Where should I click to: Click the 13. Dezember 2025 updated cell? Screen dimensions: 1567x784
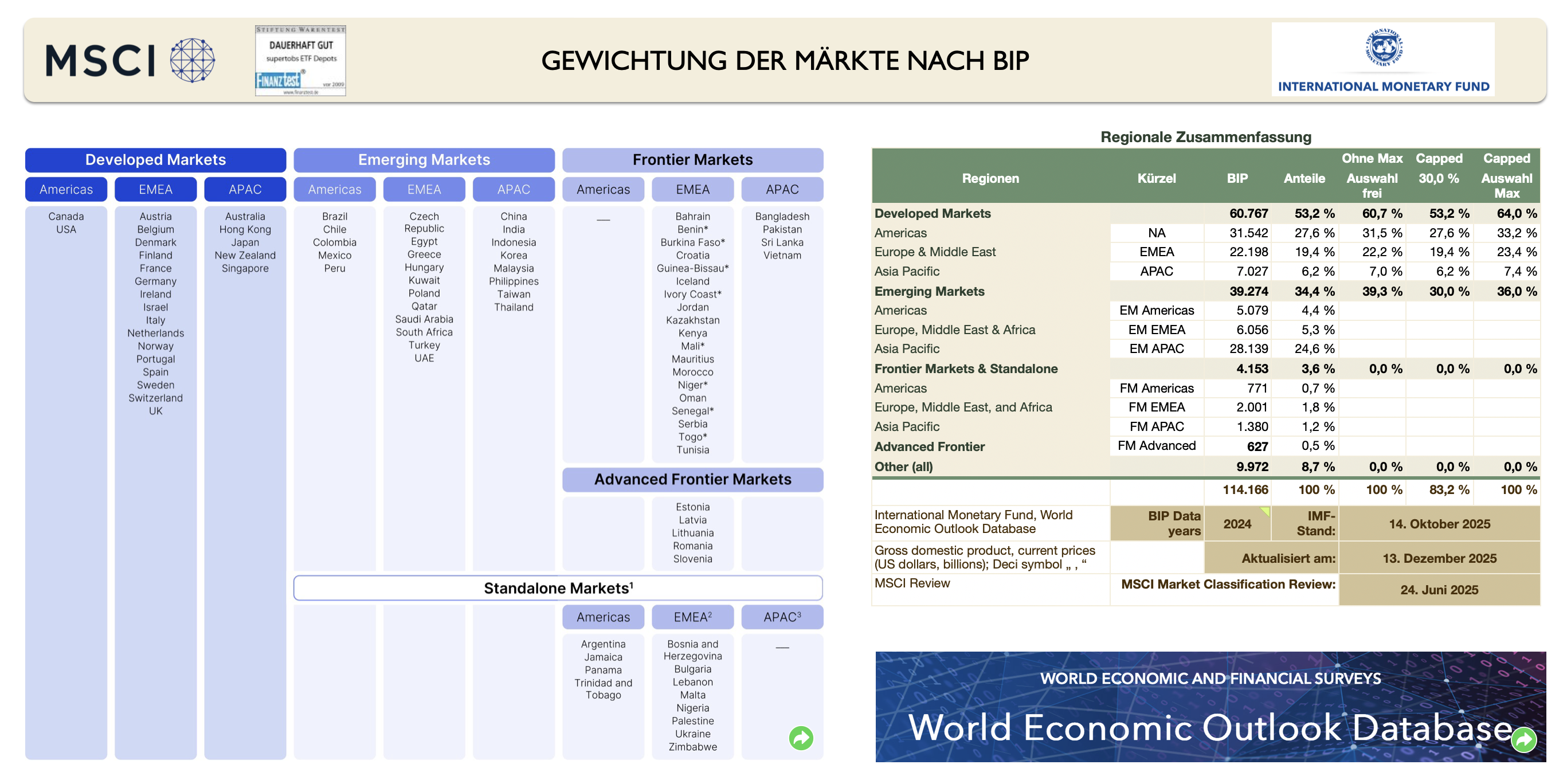tap(1439, 558)
